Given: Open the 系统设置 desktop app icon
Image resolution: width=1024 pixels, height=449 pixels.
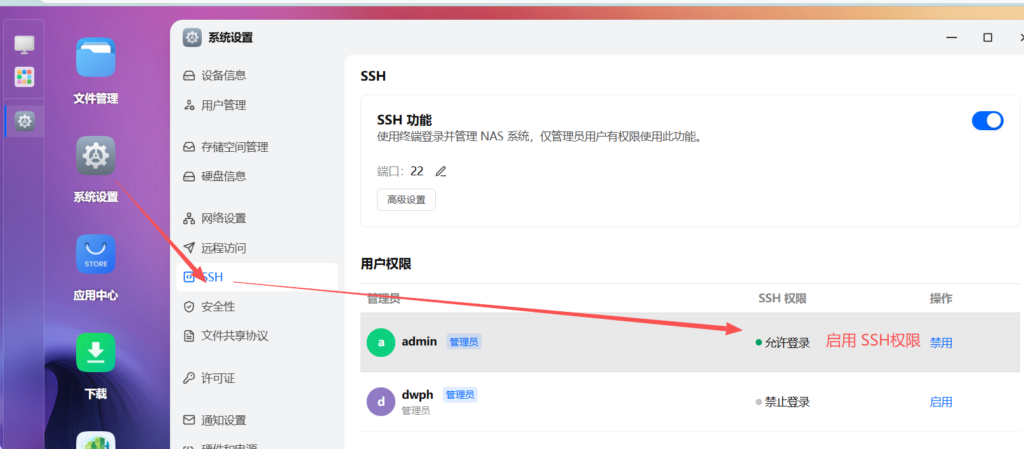Looking at the screenshot, I should pos(95,155).
